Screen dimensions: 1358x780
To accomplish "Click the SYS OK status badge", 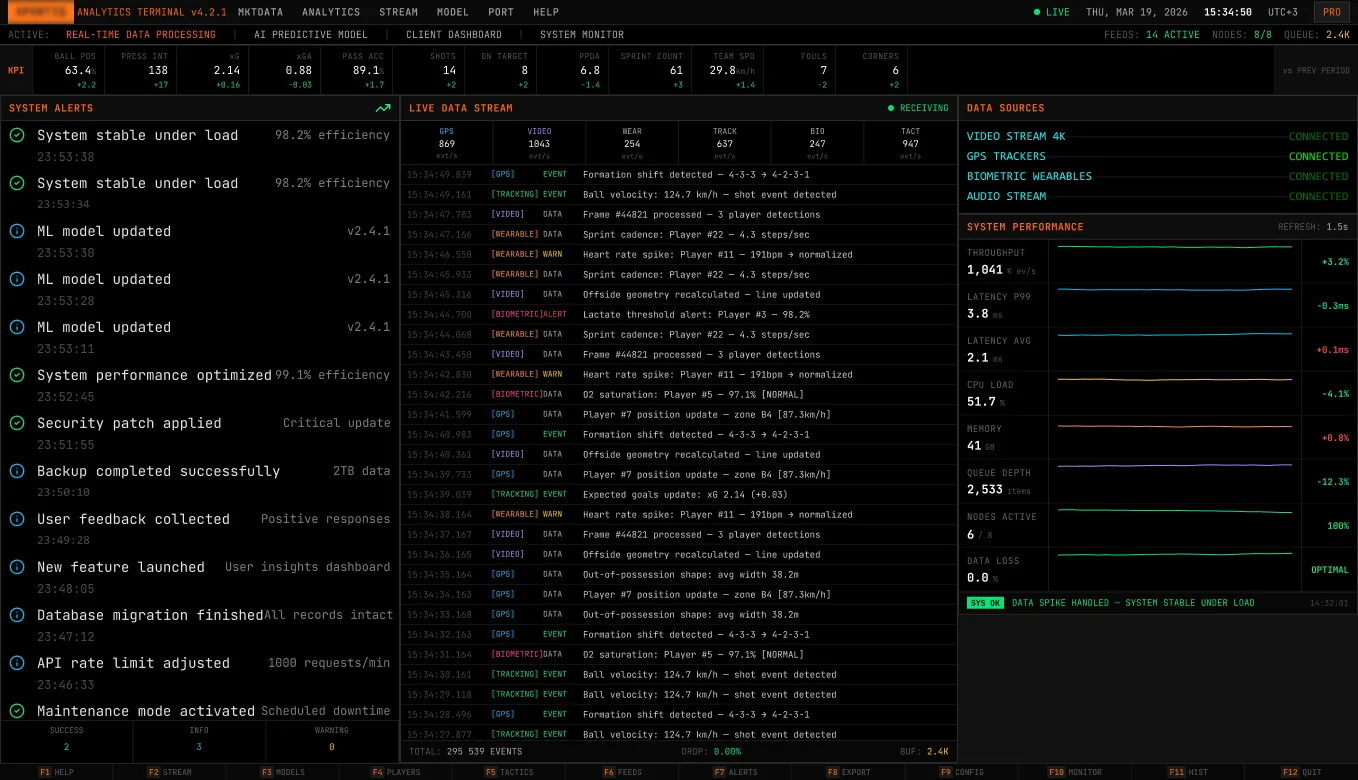I will (984, 602).
